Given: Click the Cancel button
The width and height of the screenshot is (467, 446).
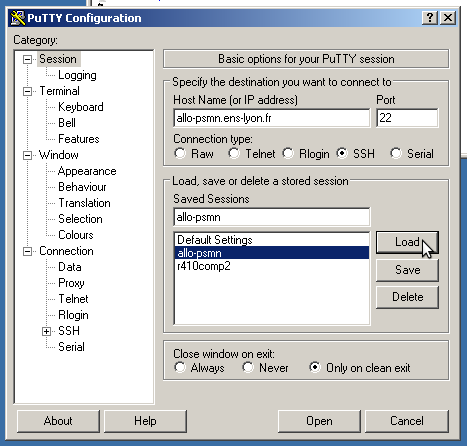Looking at the screenshot, I should [x=407, y=421].
